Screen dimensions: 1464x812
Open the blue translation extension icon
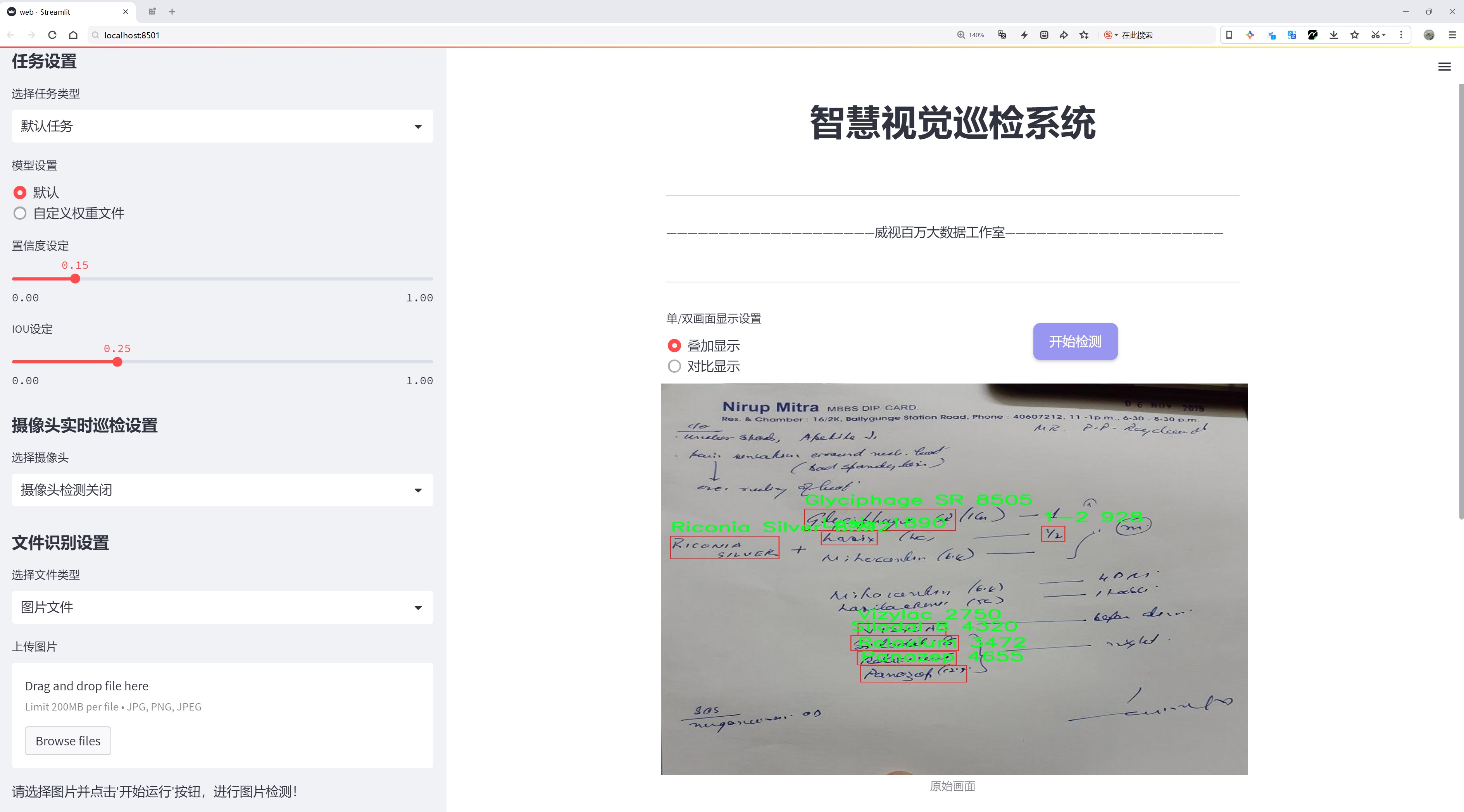click(1292, 35)
